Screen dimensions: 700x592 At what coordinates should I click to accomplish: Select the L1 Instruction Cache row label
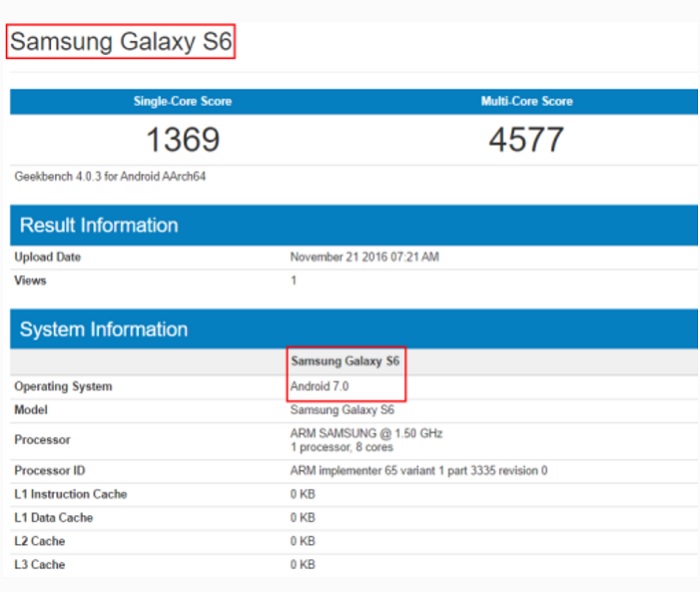[x=70, y=494]
